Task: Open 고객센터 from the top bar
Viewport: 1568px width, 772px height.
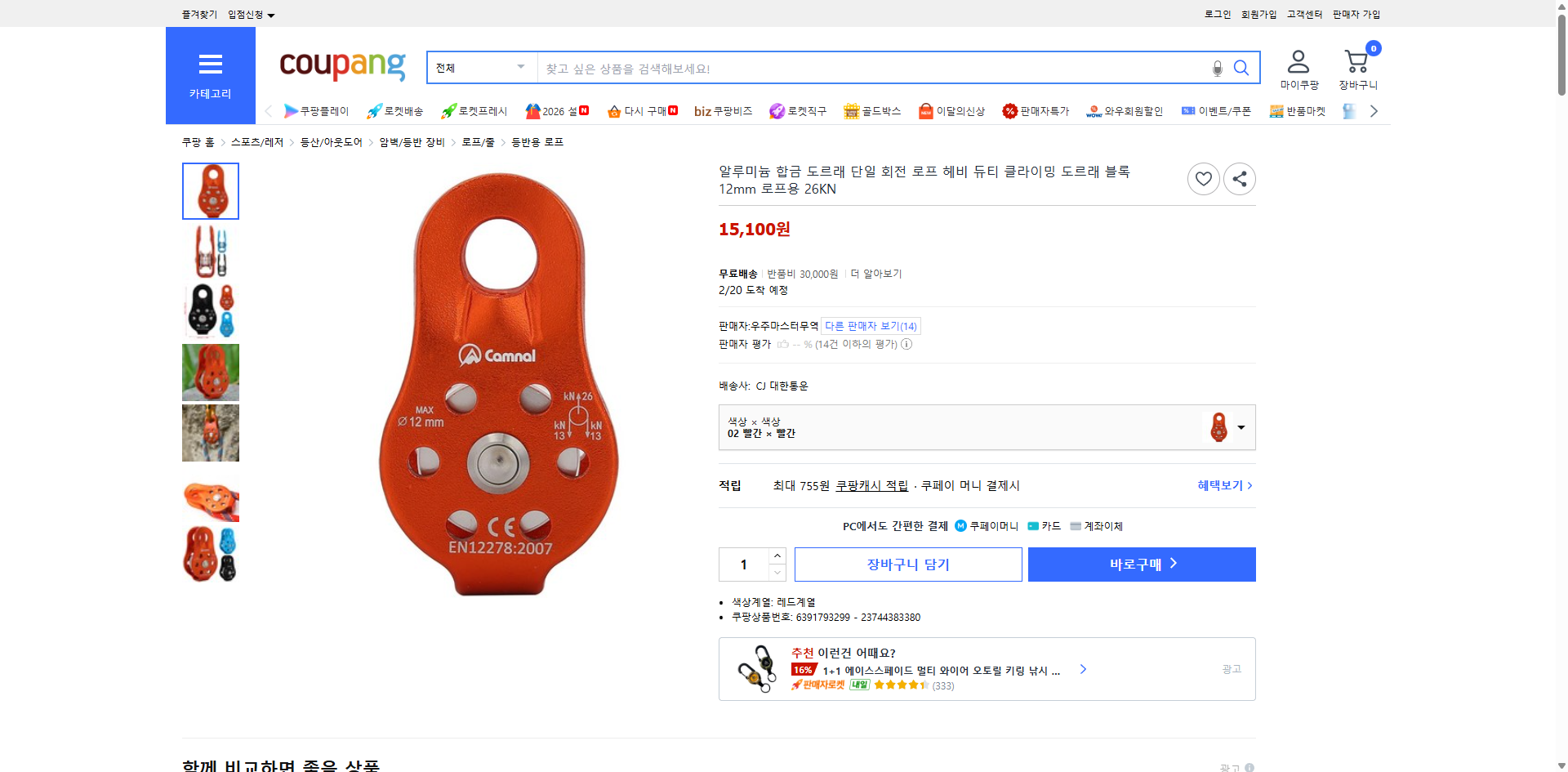Action: (x=1303, y=14)
